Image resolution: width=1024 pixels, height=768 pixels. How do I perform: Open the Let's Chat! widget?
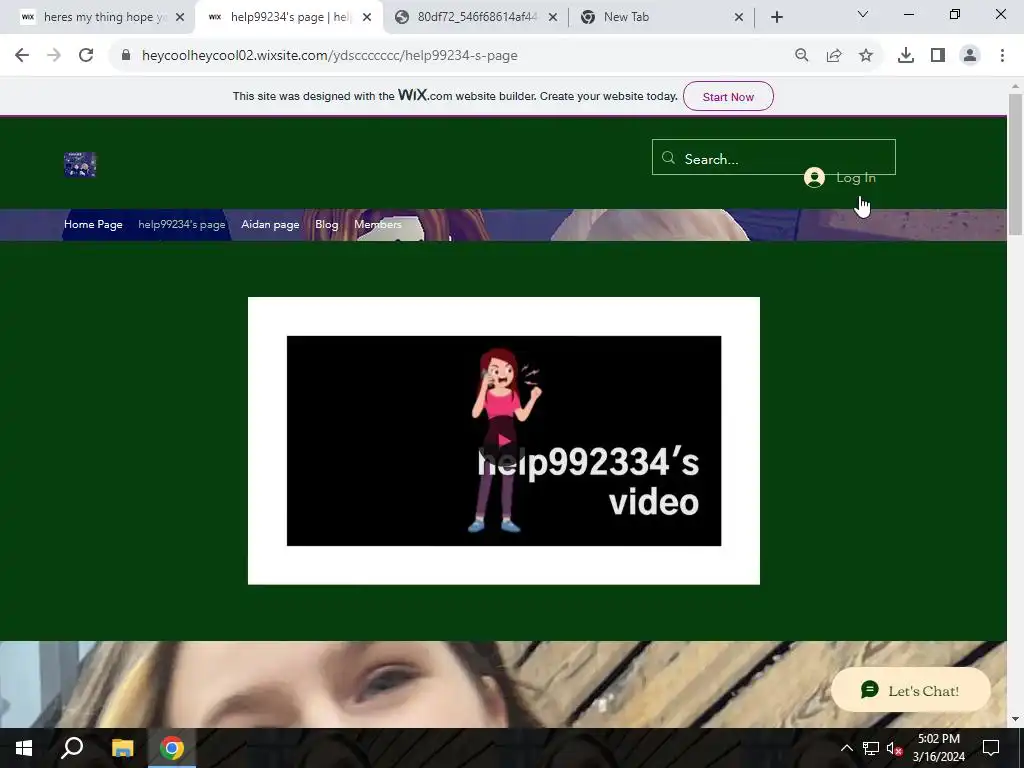[x=910, y=690]
